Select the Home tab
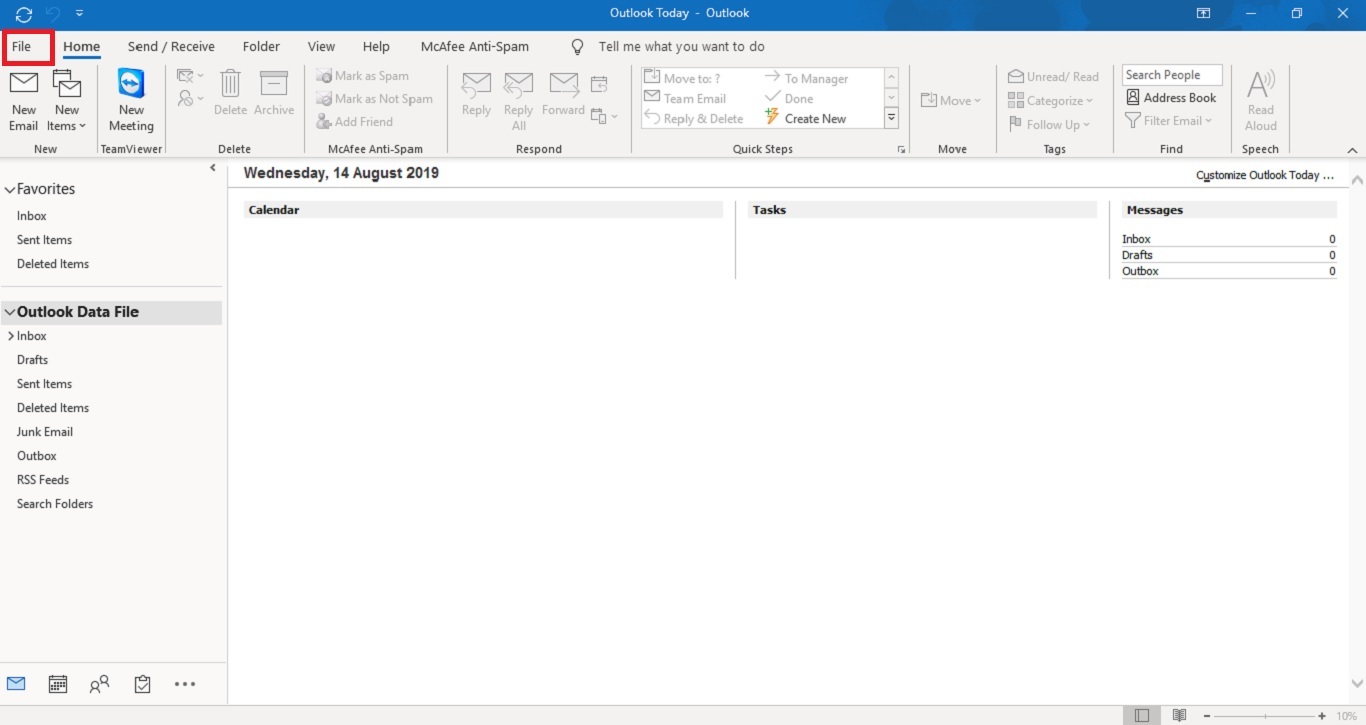Screen dimensions: 1366x725 tap(82, 47)
